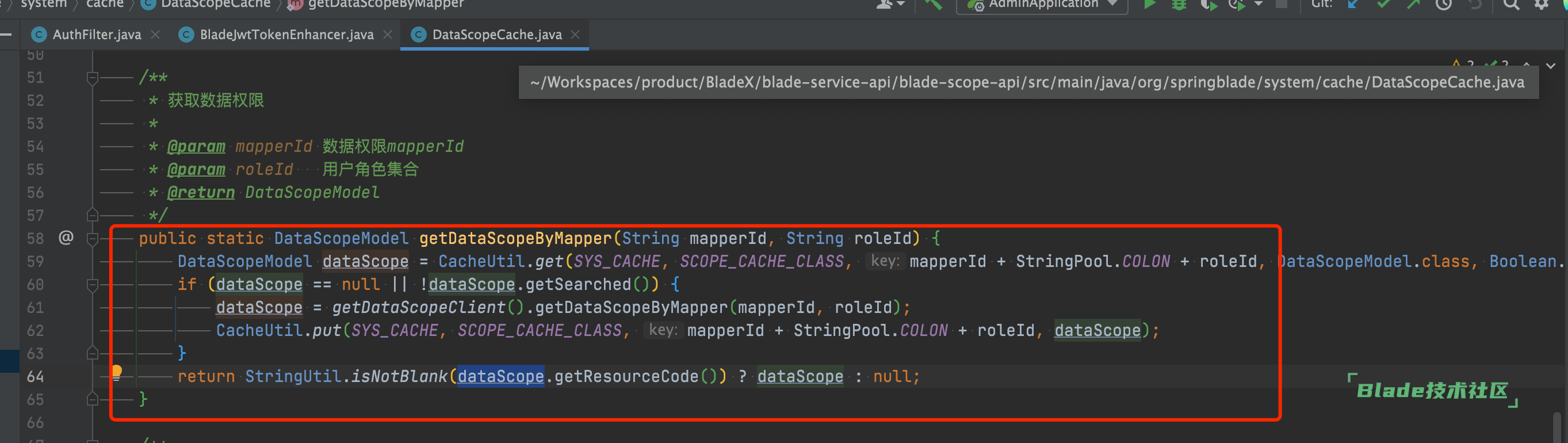Click the @param tag before roleId

[x=196, y=169]
